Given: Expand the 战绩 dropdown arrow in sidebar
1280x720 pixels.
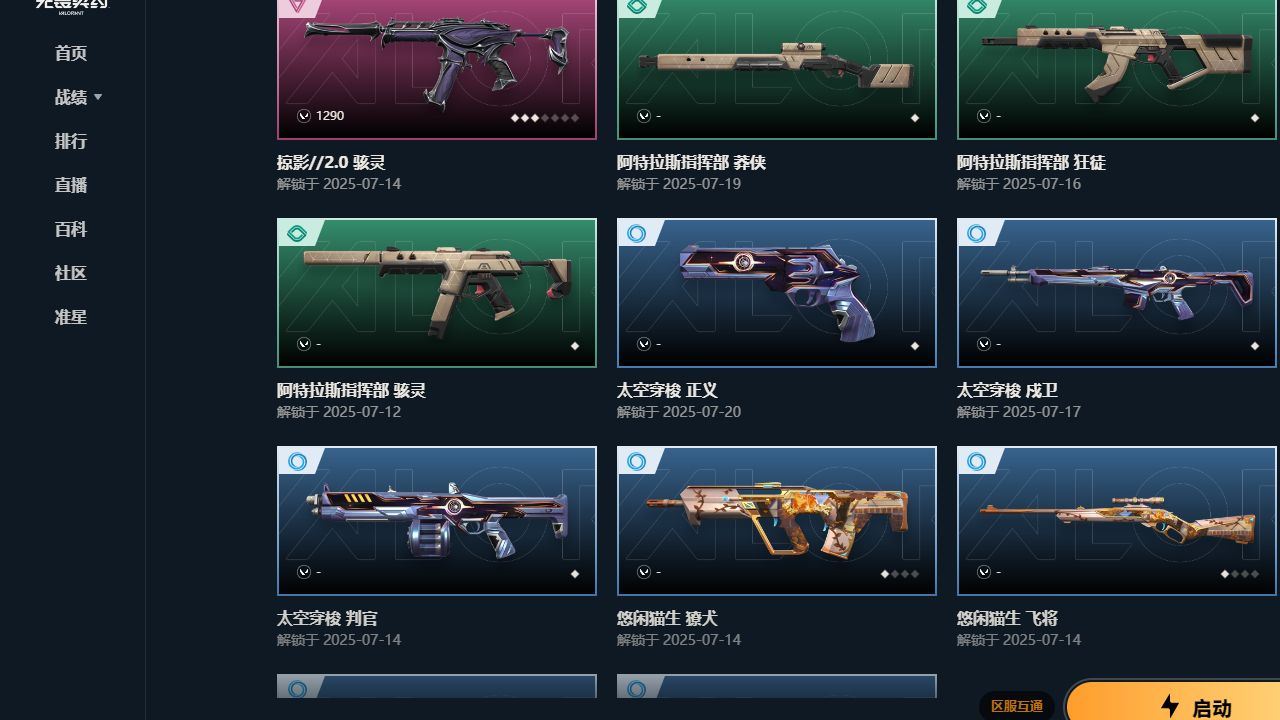Looking at the screenshot, I should (x=98, y=97).
